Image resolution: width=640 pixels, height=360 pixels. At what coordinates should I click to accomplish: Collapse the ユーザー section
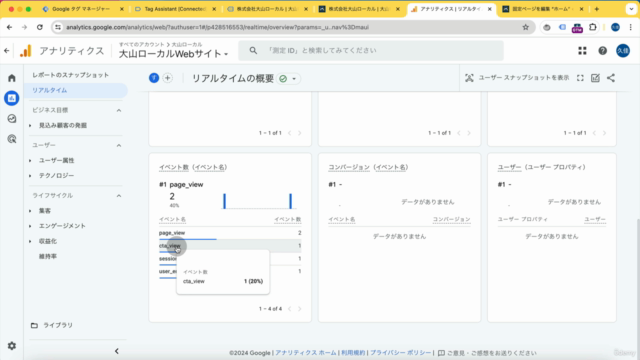[x=119, y=145]
